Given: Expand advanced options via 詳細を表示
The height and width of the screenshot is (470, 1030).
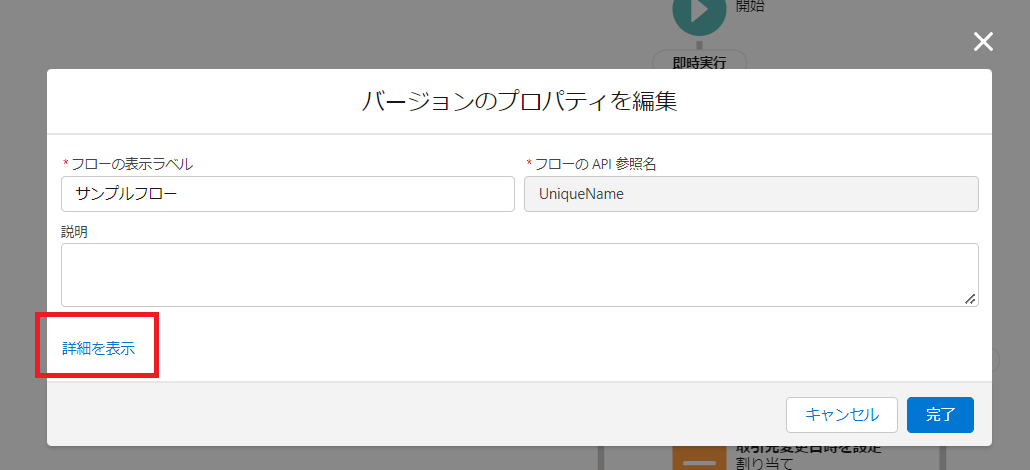Looking at the screenshot, I should [x=98, y=348].
